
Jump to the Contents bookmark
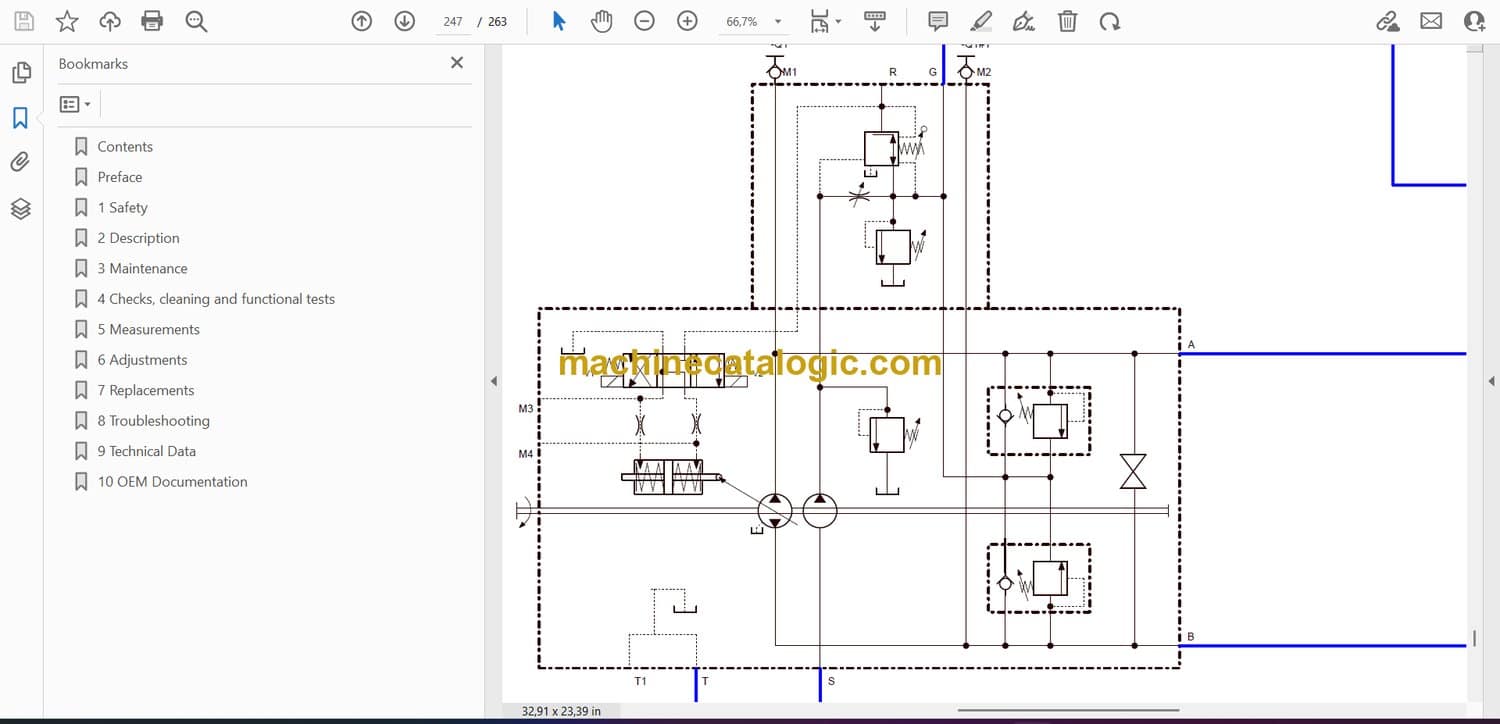click(x=125, y=147)
